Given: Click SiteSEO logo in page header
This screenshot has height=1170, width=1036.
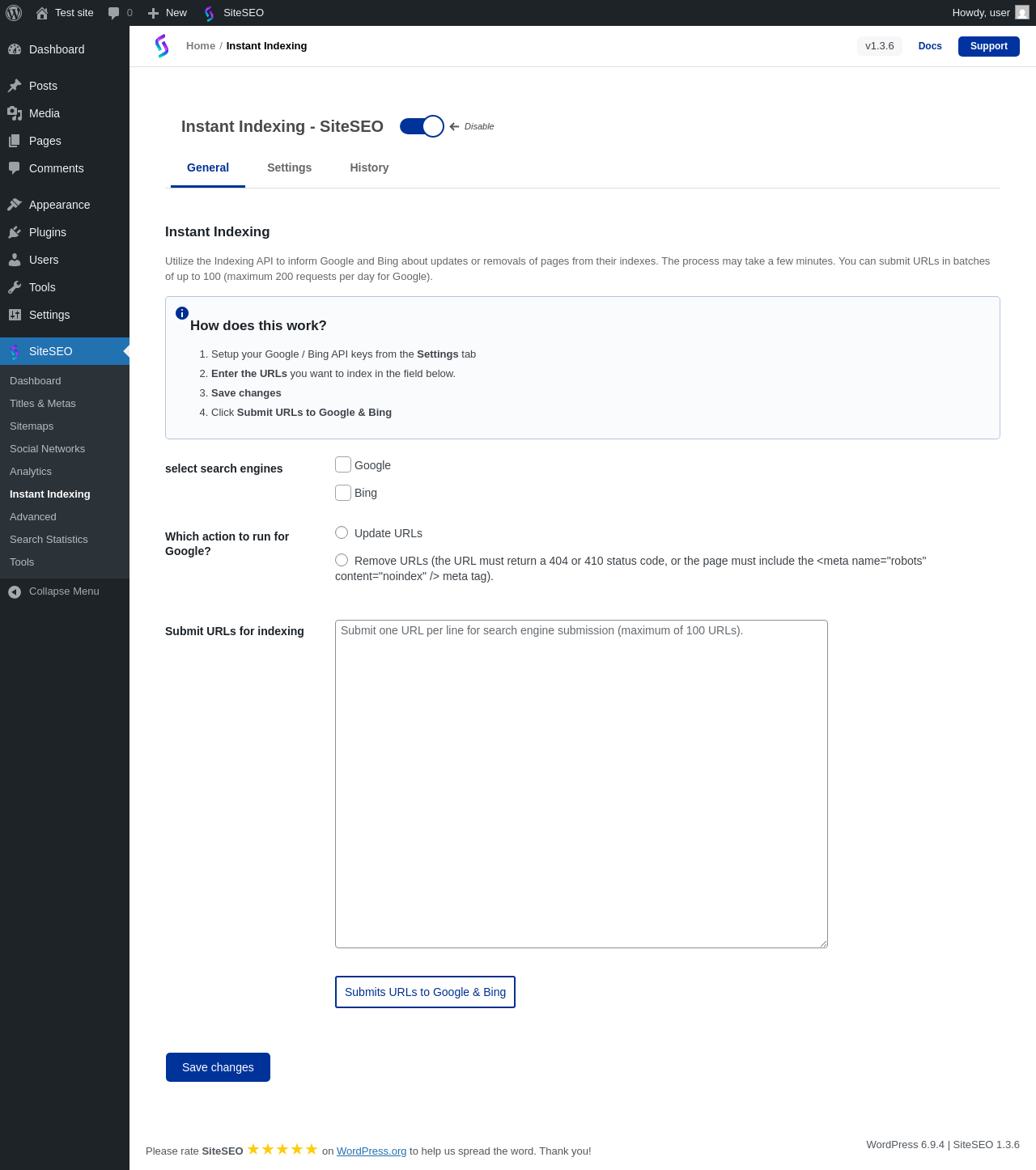Looking at the screenshot, I should [x=162, y=46].
